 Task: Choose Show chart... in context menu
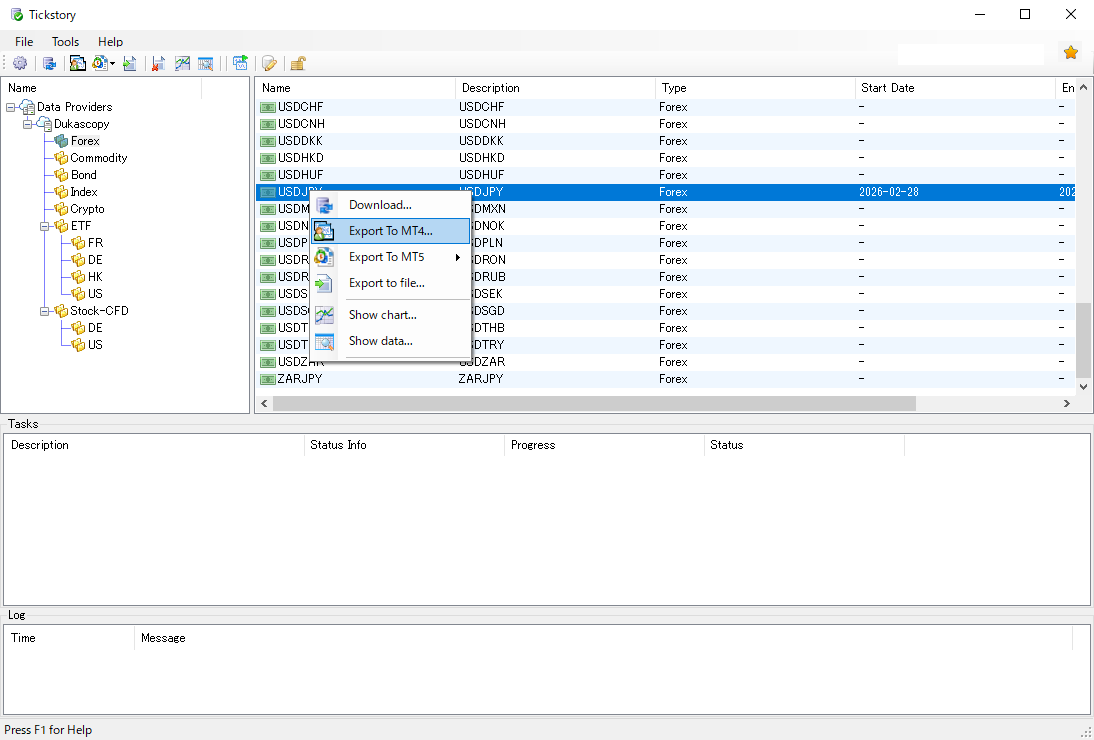[x=391, y=315]
